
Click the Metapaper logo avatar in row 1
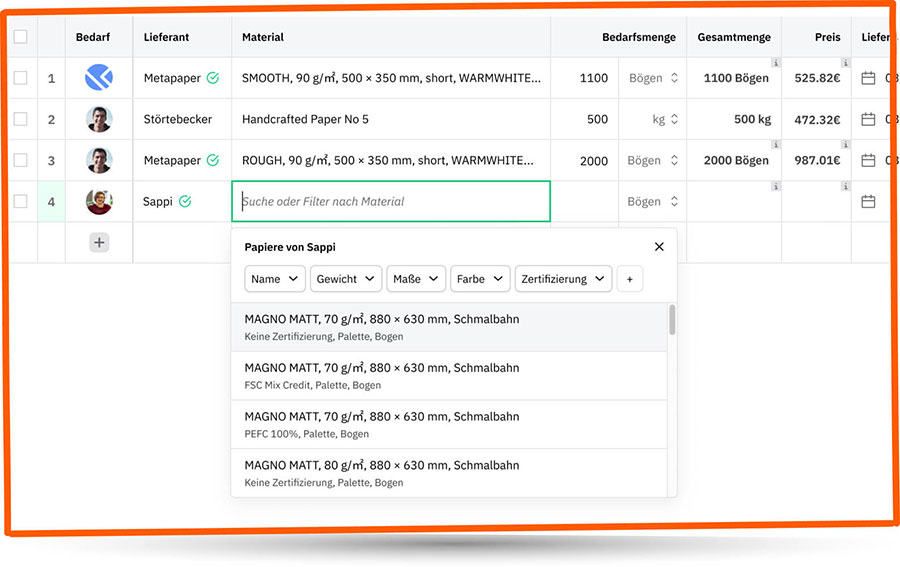[99, 77]
